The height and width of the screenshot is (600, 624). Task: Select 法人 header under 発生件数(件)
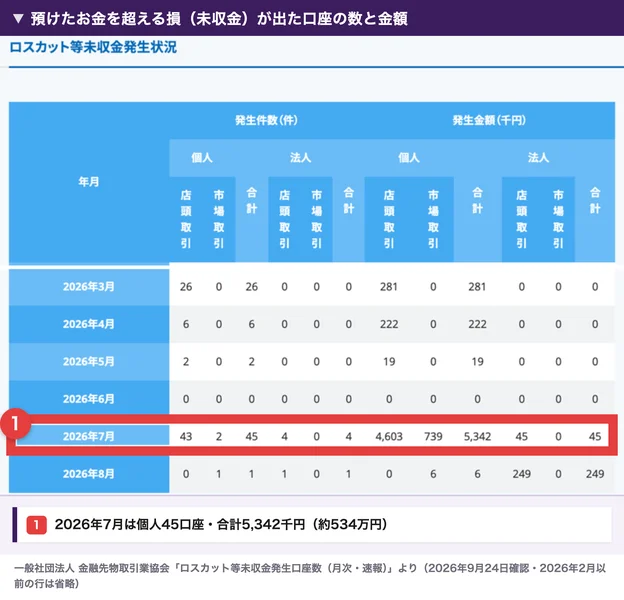click(300, 158)
